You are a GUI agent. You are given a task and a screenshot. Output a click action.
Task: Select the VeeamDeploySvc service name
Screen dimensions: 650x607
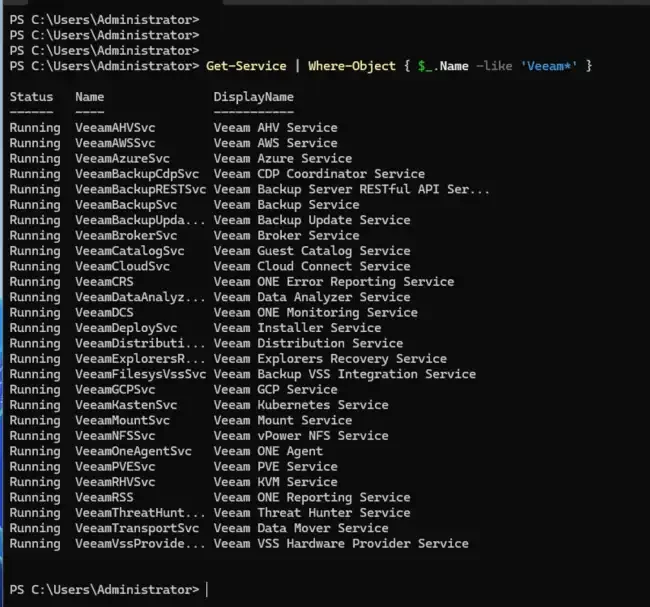[x=126, y=328]
